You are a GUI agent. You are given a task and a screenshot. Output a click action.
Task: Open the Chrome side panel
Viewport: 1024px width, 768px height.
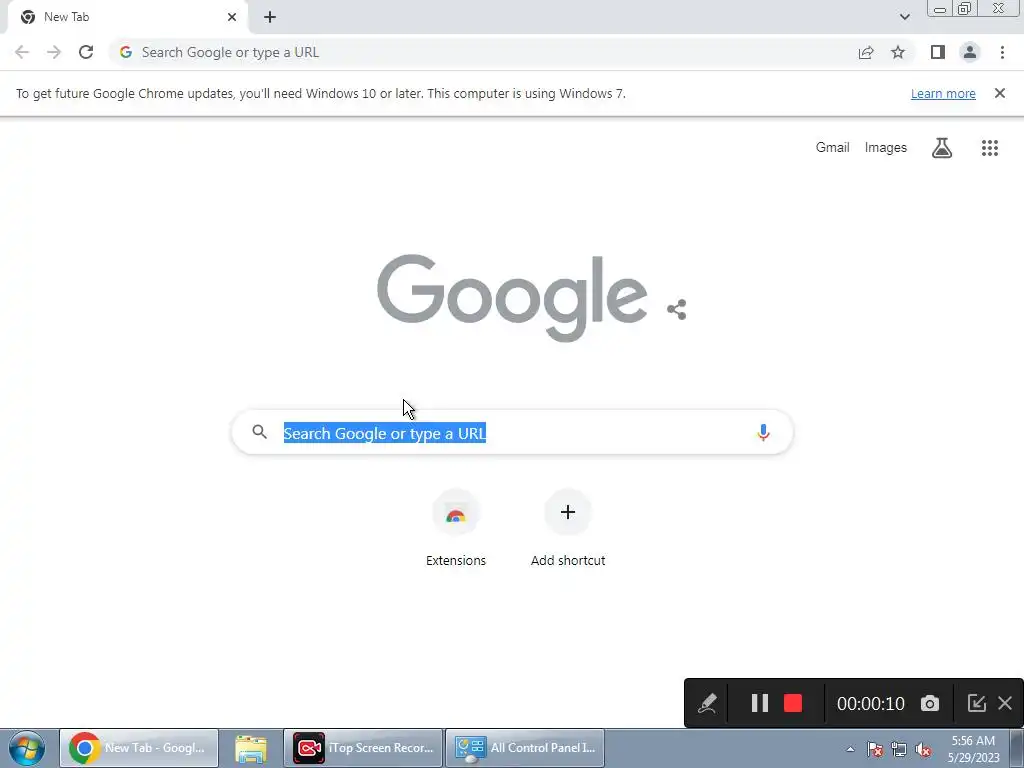938,52
